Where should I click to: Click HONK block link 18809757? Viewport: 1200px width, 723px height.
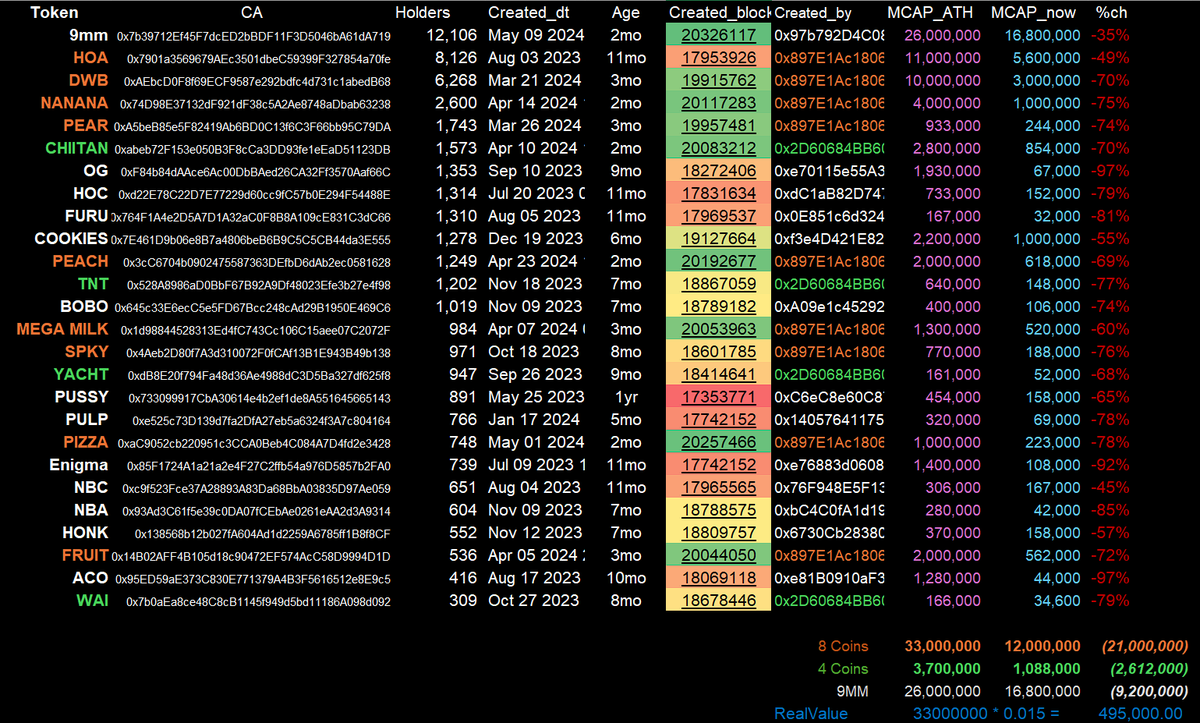pyautogui.click(x=718, y=533)
